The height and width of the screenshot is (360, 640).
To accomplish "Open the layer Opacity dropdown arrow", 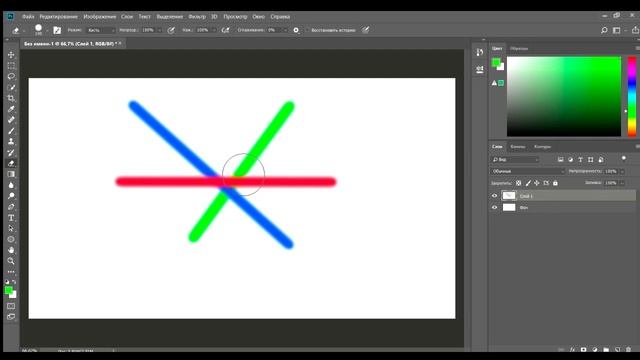I will 622,171.
